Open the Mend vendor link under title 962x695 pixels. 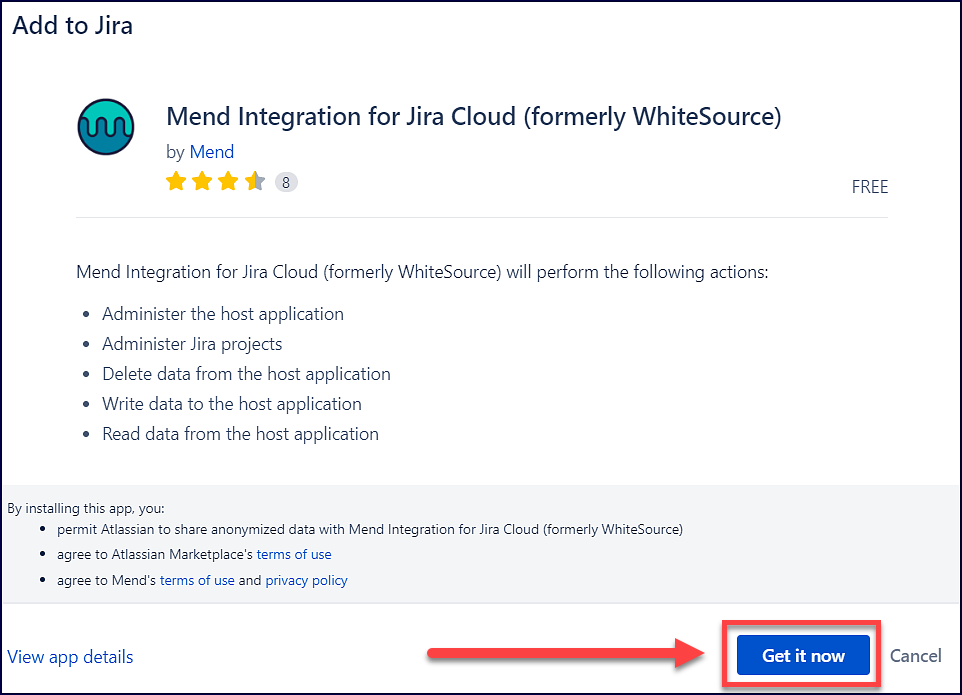[212, 152]
